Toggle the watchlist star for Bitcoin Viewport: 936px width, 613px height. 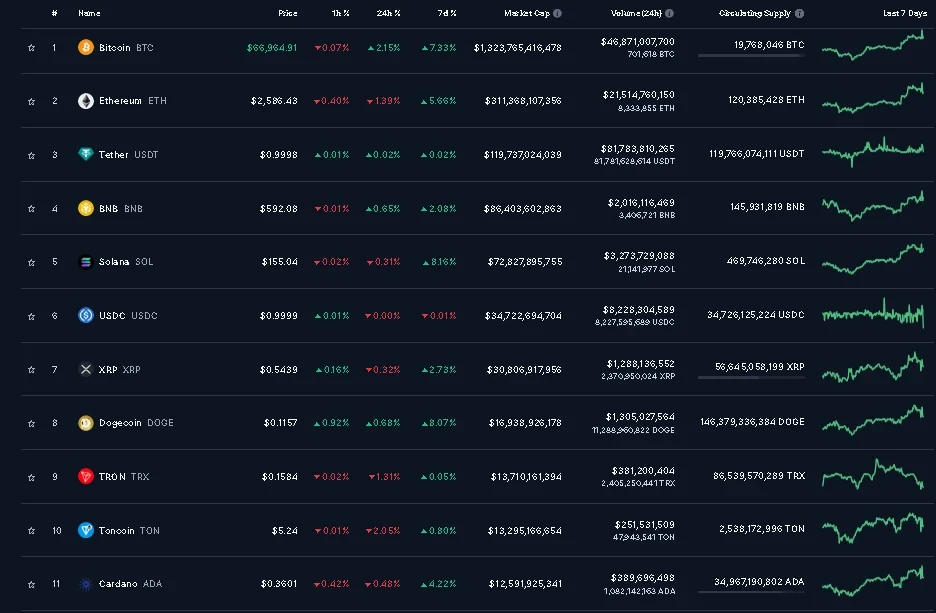(x=31, y=48)
